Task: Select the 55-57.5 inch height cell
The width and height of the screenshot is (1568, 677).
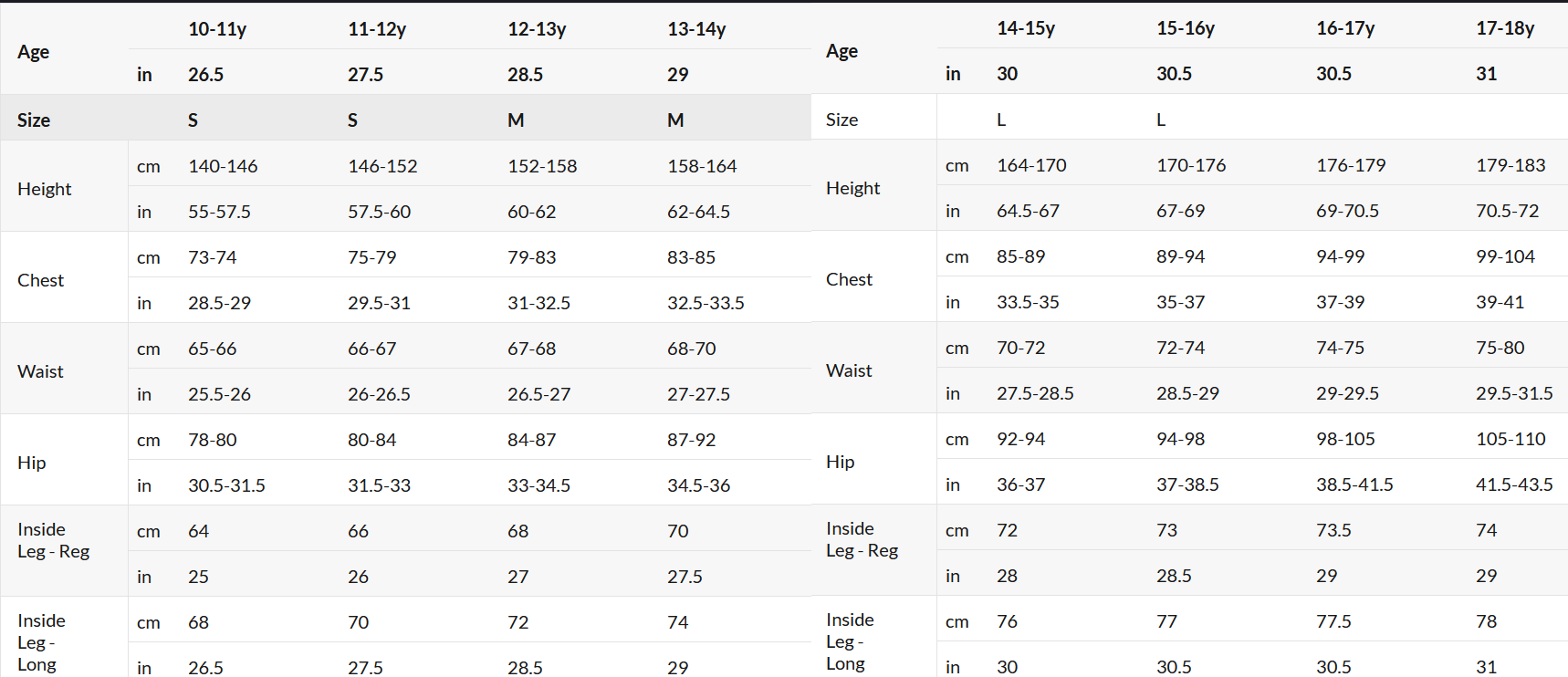Action: click(x=219, y=212)
